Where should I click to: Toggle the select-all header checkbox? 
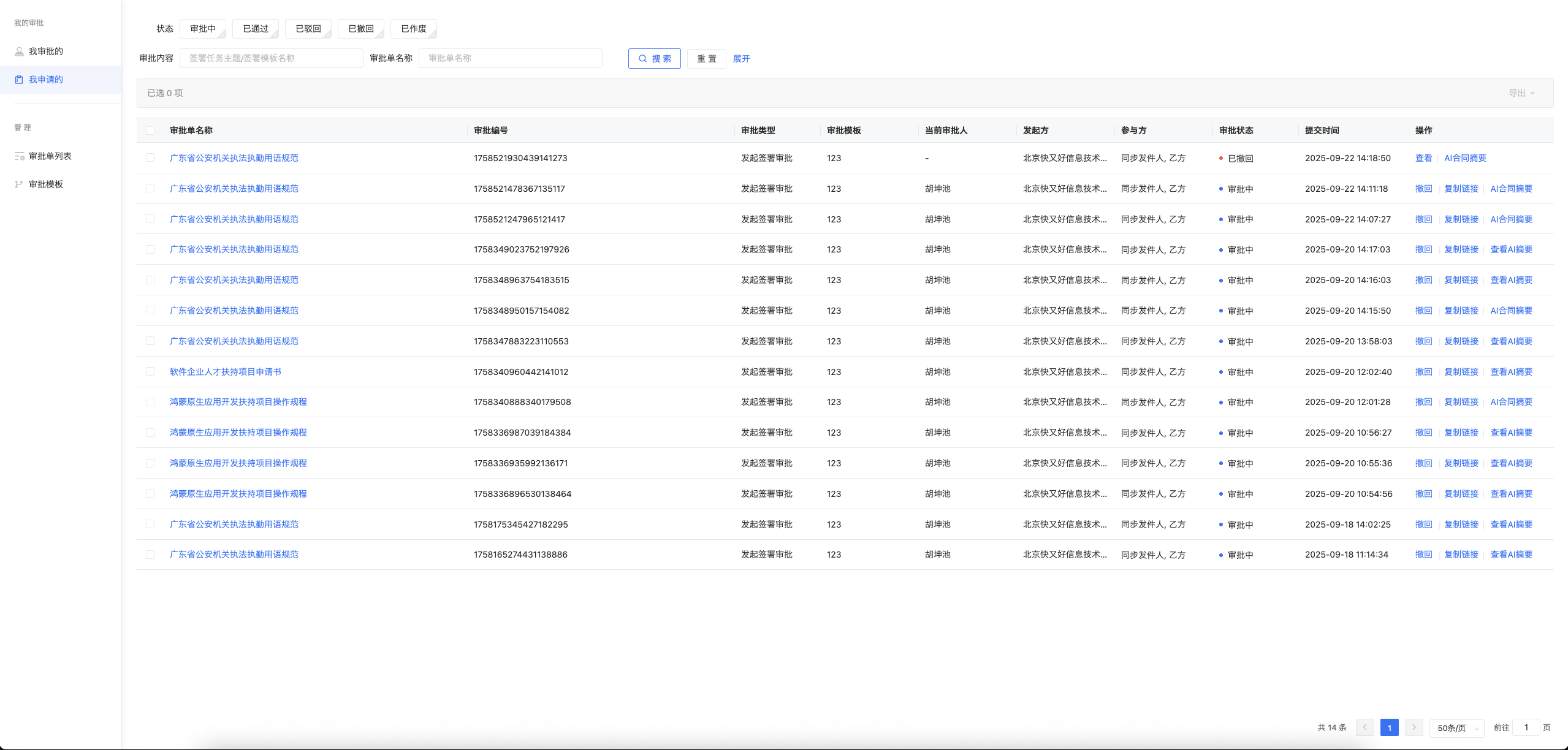(150, 131)
